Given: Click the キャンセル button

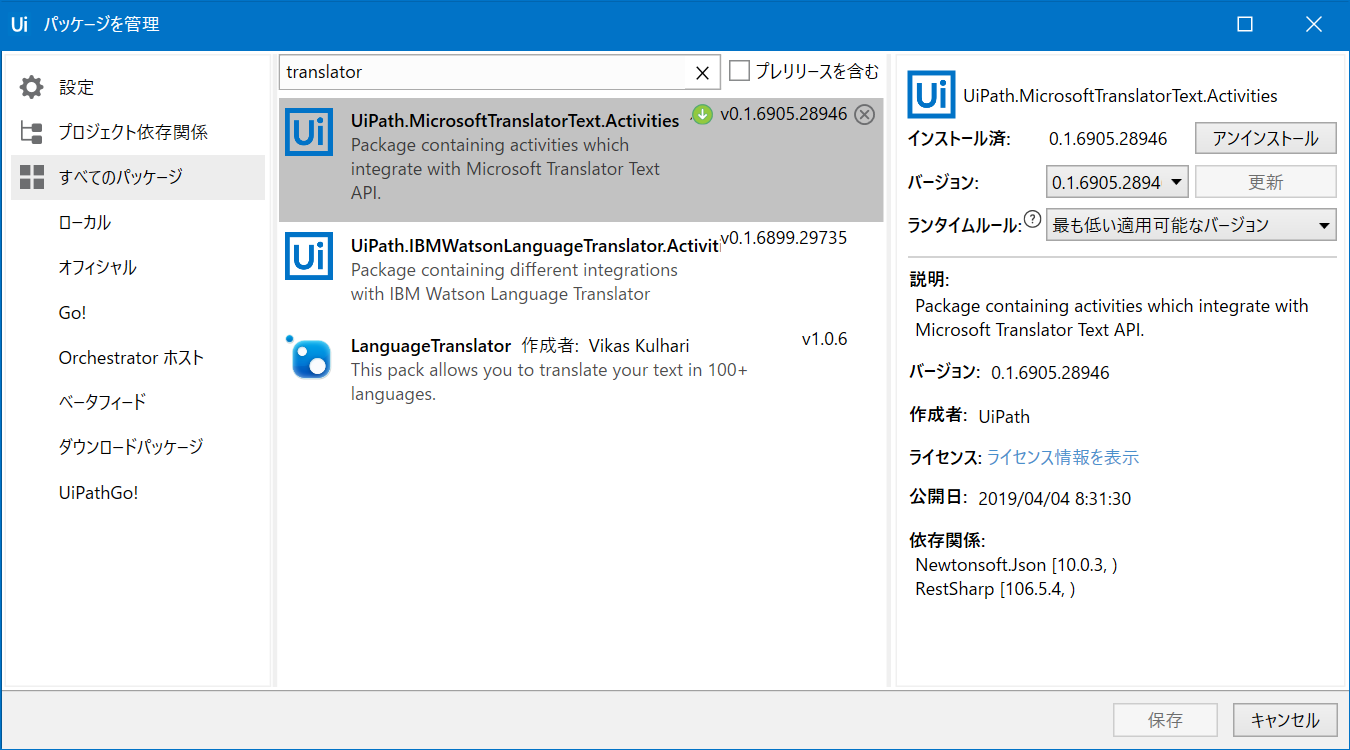Looking at the screenshot, I should pos(1285,720).
